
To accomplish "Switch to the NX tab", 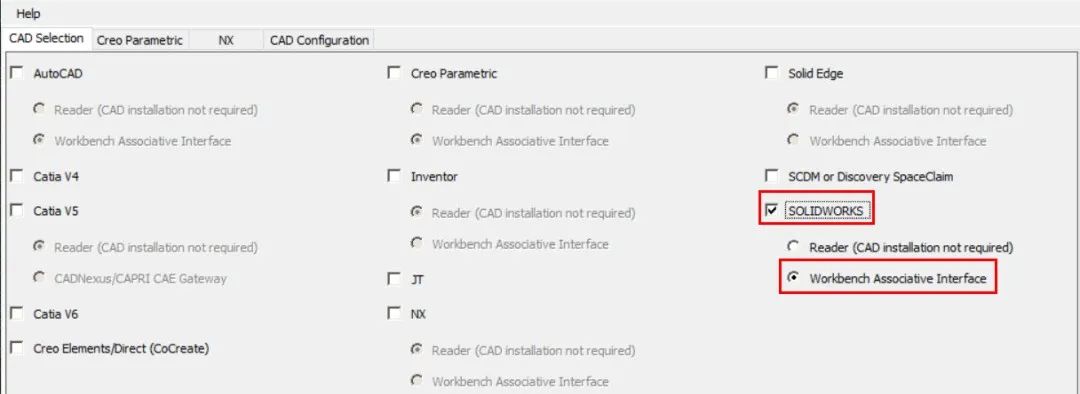I will (226, 40).
